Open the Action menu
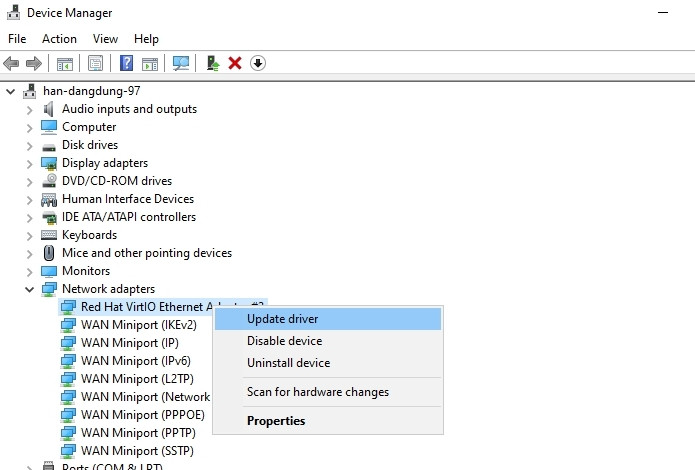The image size is (695, 470). 59,39
